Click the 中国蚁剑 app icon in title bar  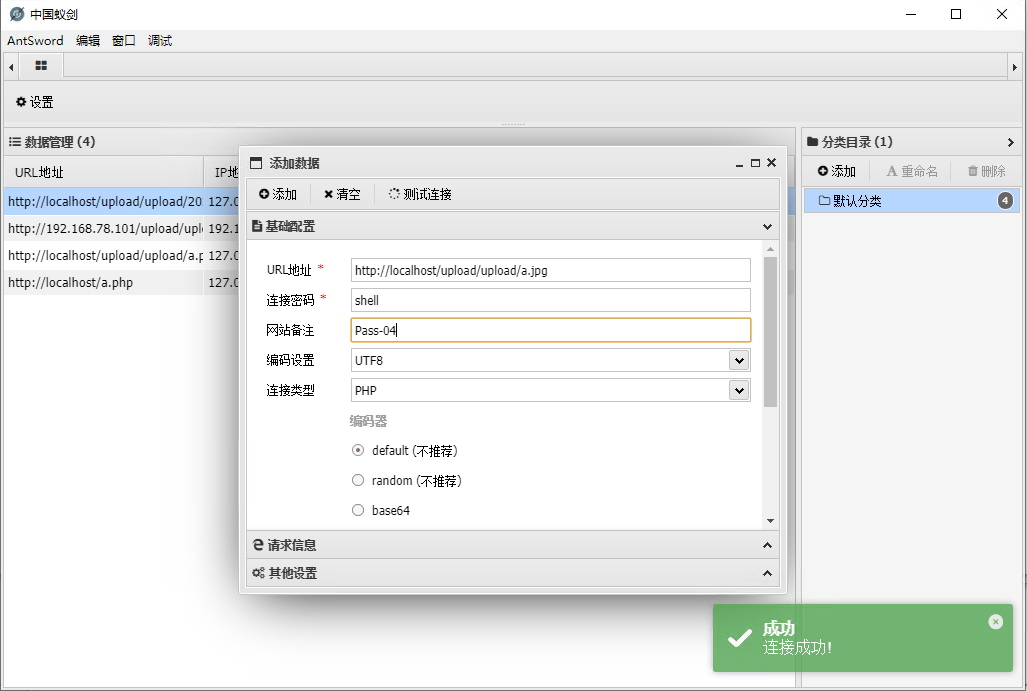coord(17,14)
